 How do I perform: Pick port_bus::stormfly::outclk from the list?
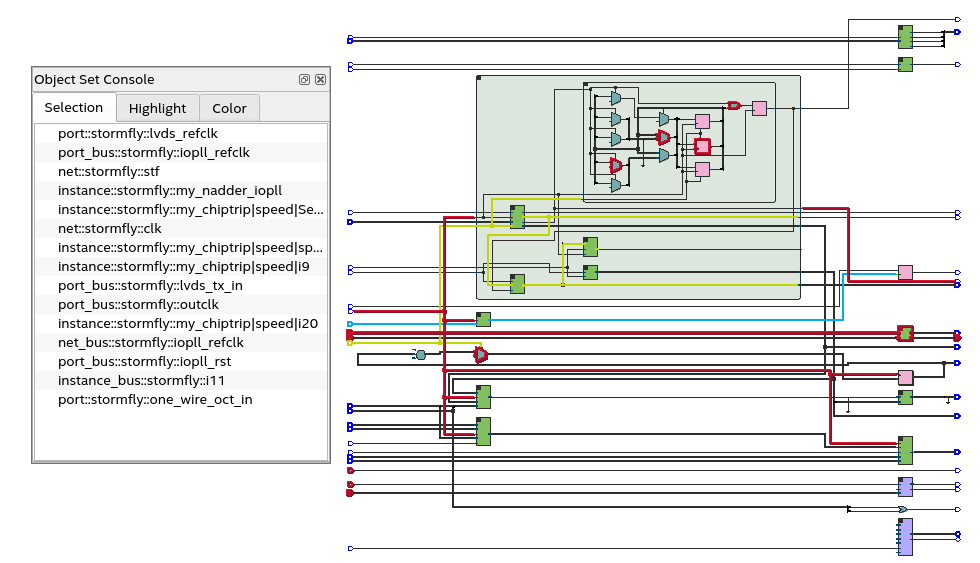click(x=138, y=305)
